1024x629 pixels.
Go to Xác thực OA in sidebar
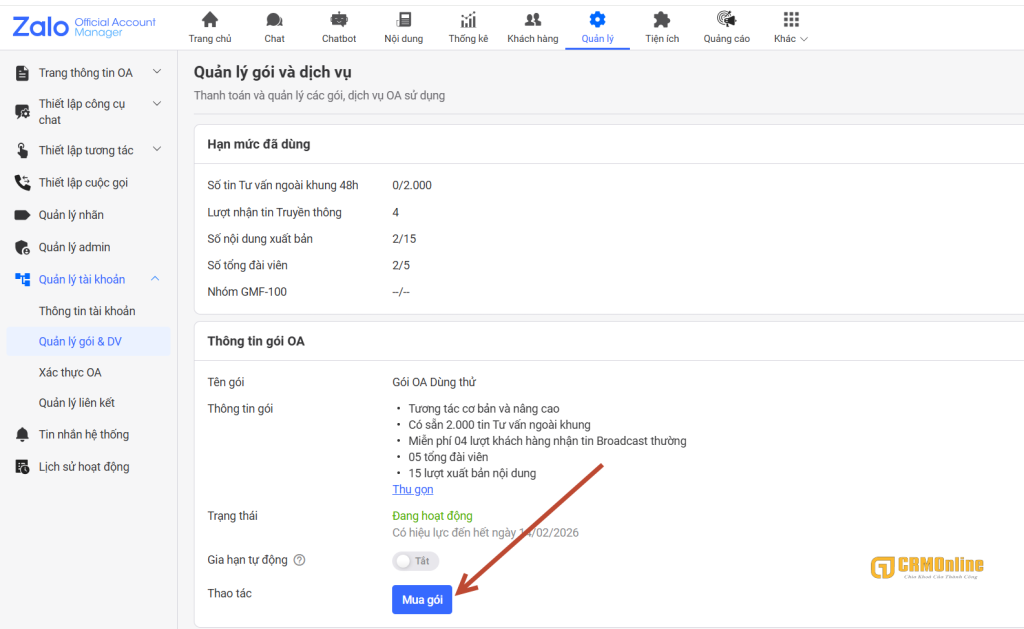pyautogui.click(x=70, y=372)
